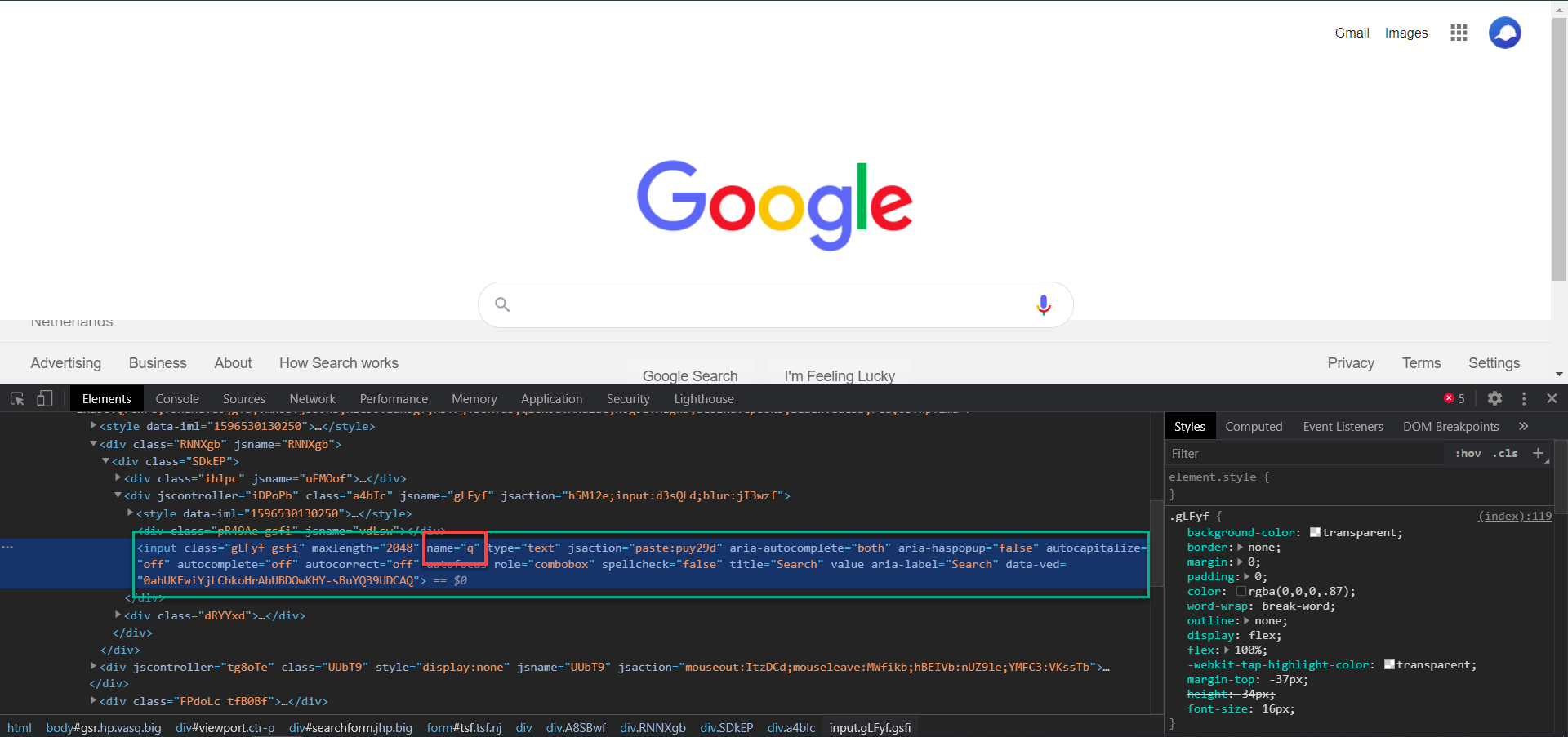
Task: Close the DevTools panel
Action: pos(1552,398)
